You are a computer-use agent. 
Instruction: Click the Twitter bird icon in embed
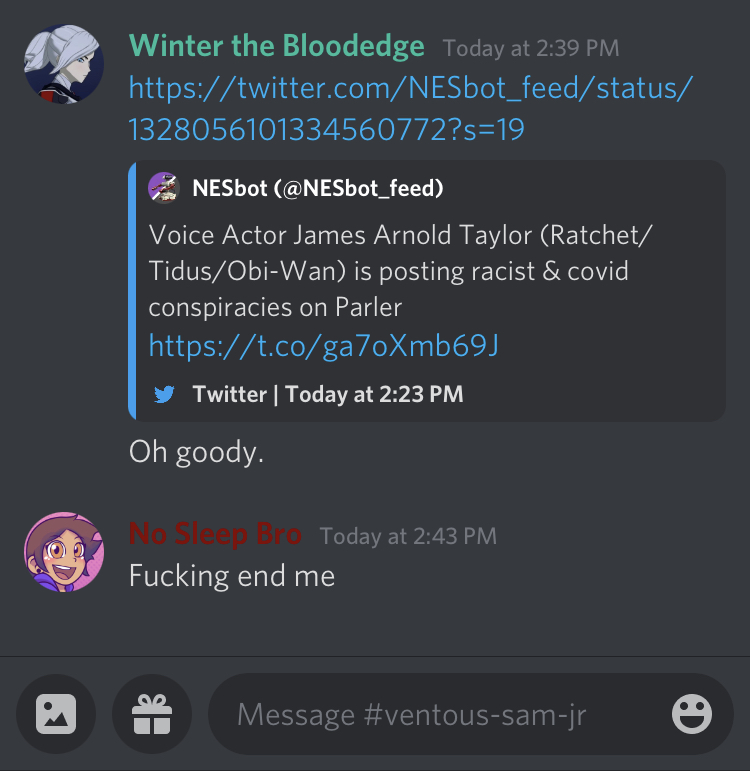164,394
